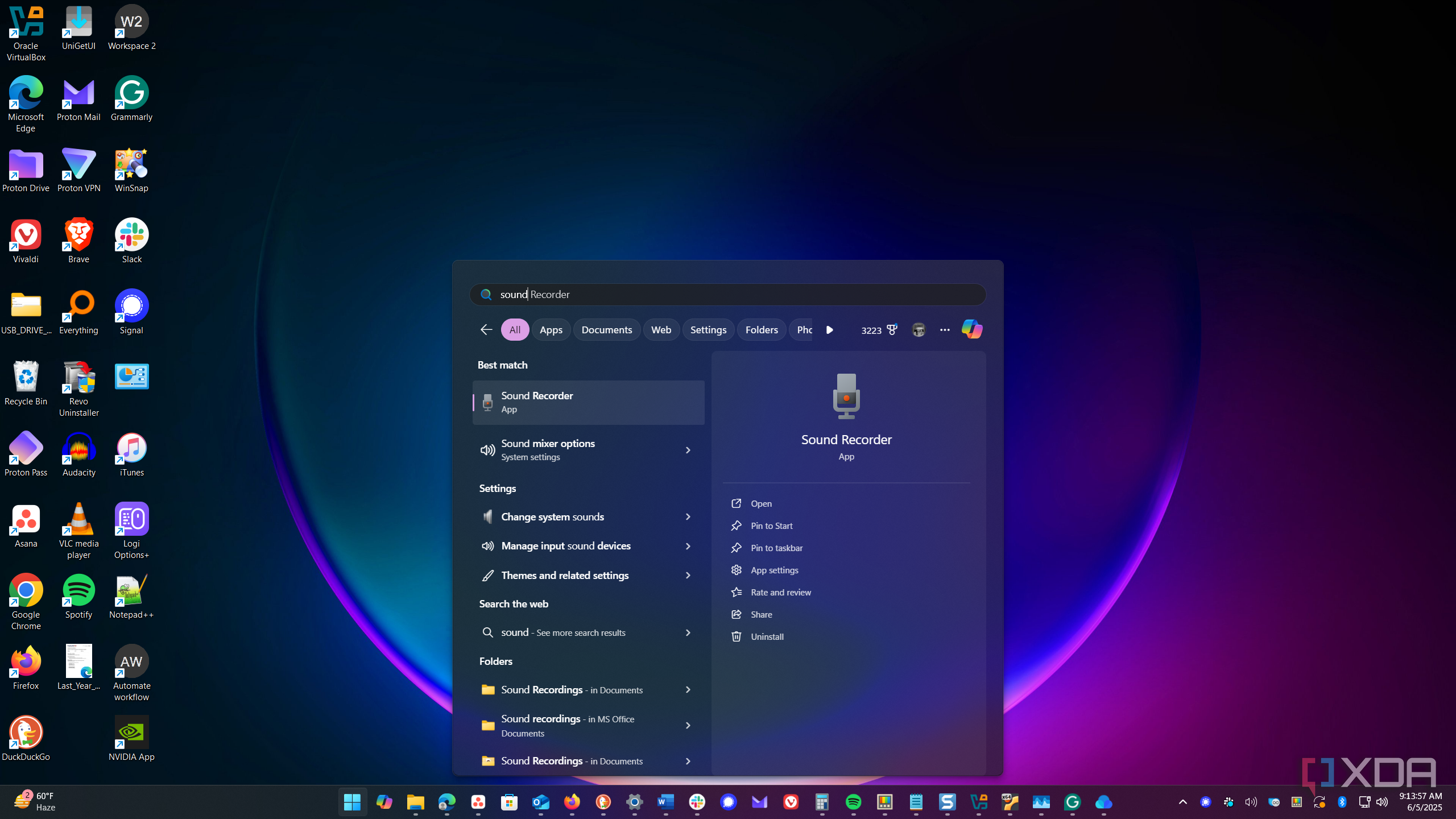Click Pin to taskbar
Viewport: 1456px width, 819px height.
[776, 548]
